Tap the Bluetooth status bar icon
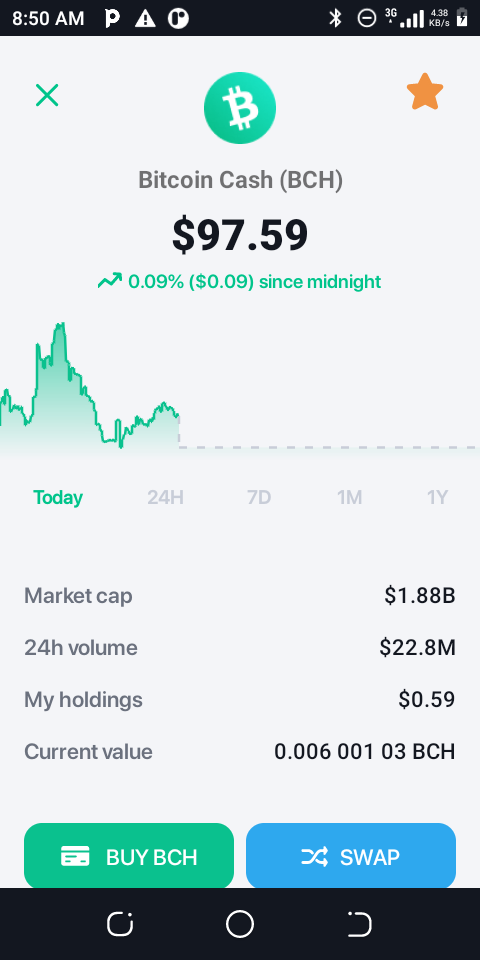 335,18
